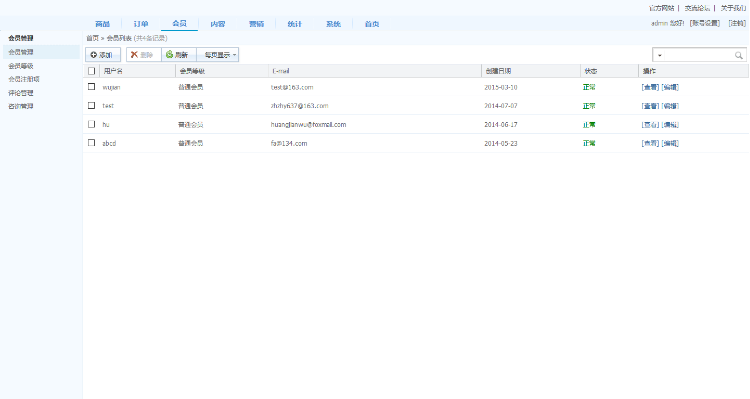Click 编辑 for user wujan

pos(670,87)
